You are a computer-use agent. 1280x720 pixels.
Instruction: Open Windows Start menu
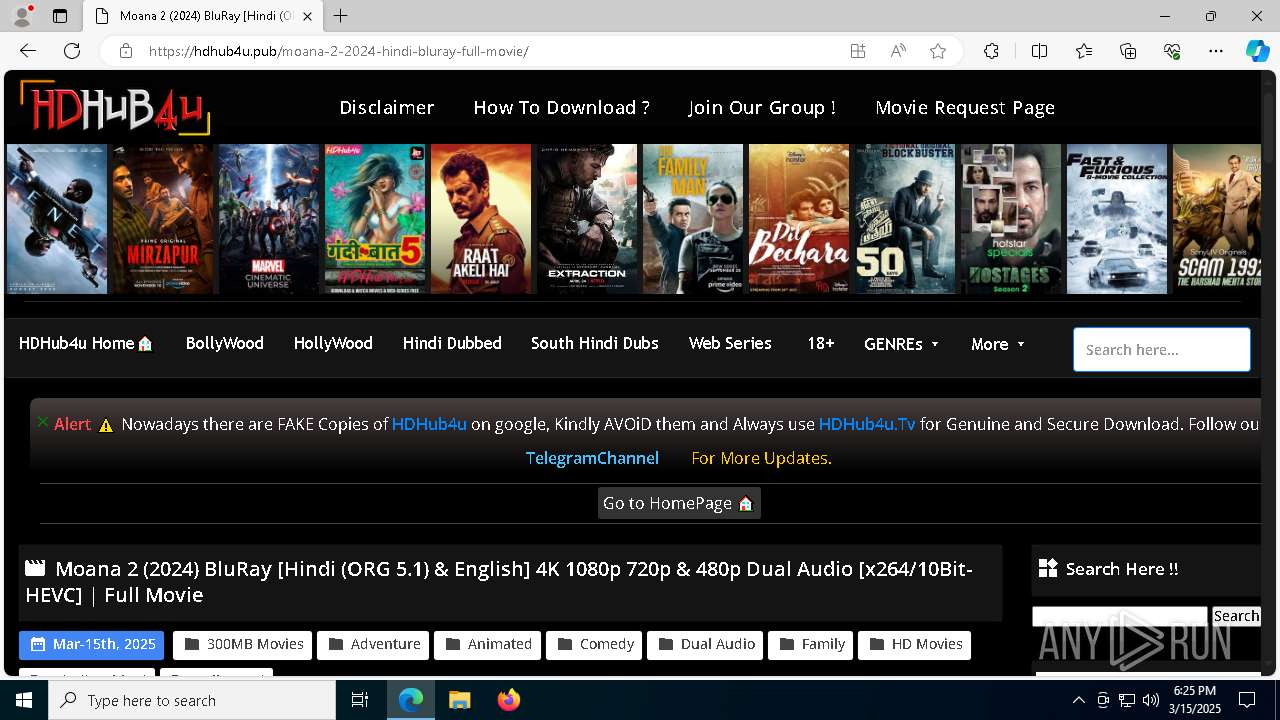coord(24,700)
